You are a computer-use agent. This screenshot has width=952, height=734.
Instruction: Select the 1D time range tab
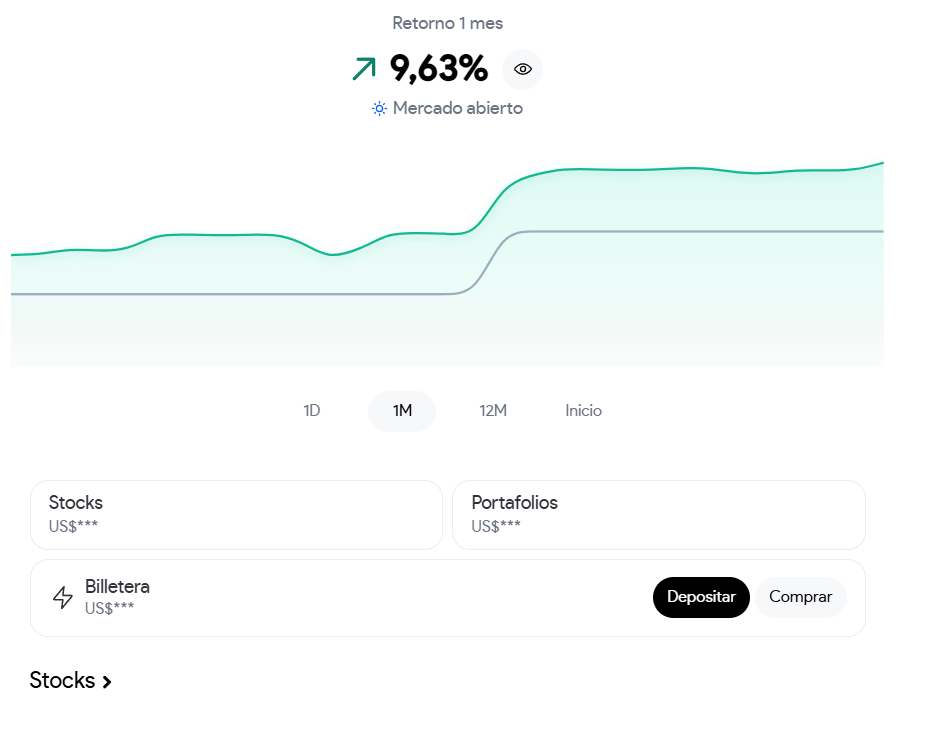point(312,411)
